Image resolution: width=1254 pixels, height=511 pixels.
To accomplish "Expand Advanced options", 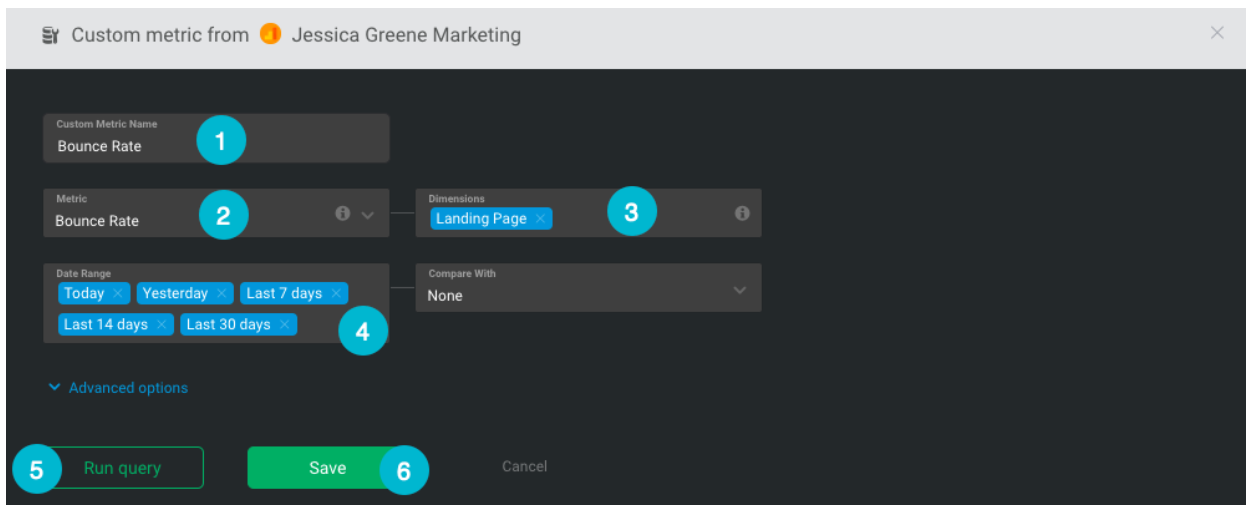I will pos(118,388).
